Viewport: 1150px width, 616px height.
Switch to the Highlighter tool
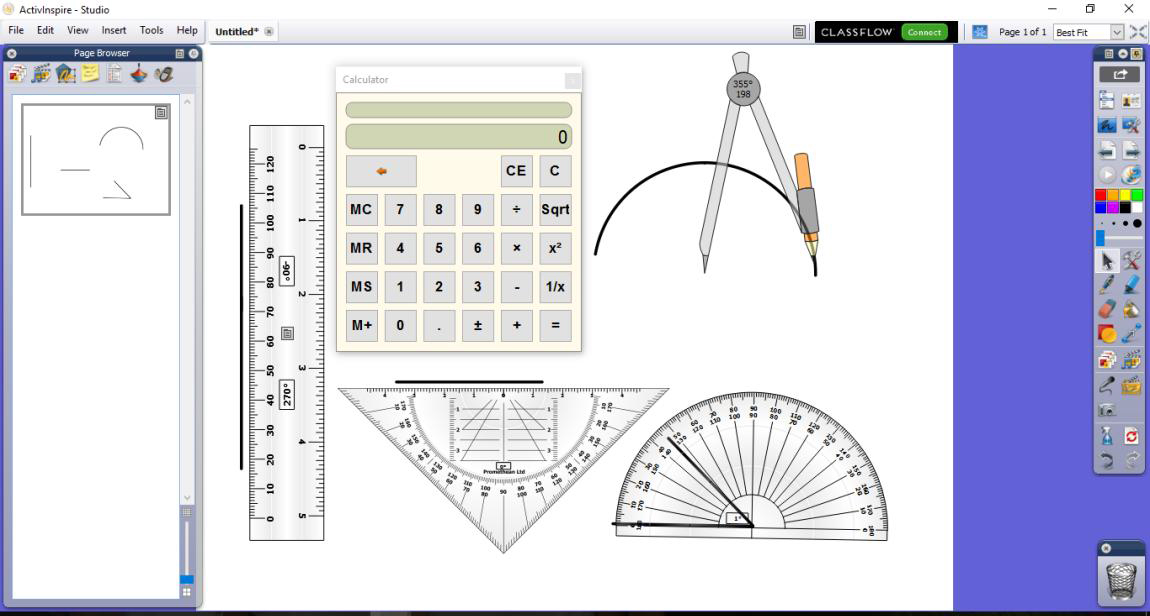1133,284
